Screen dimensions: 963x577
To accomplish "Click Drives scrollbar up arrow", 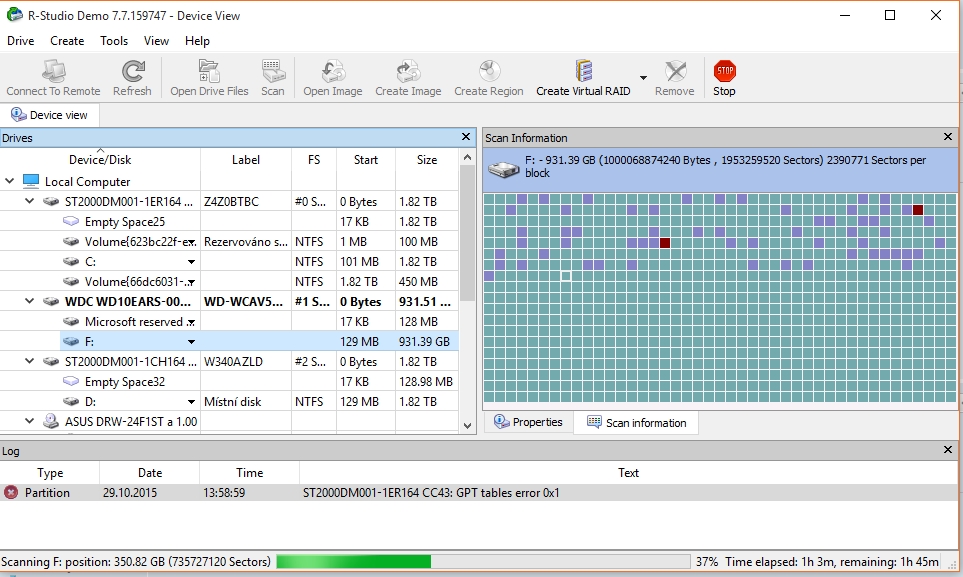I will (467, 157).
